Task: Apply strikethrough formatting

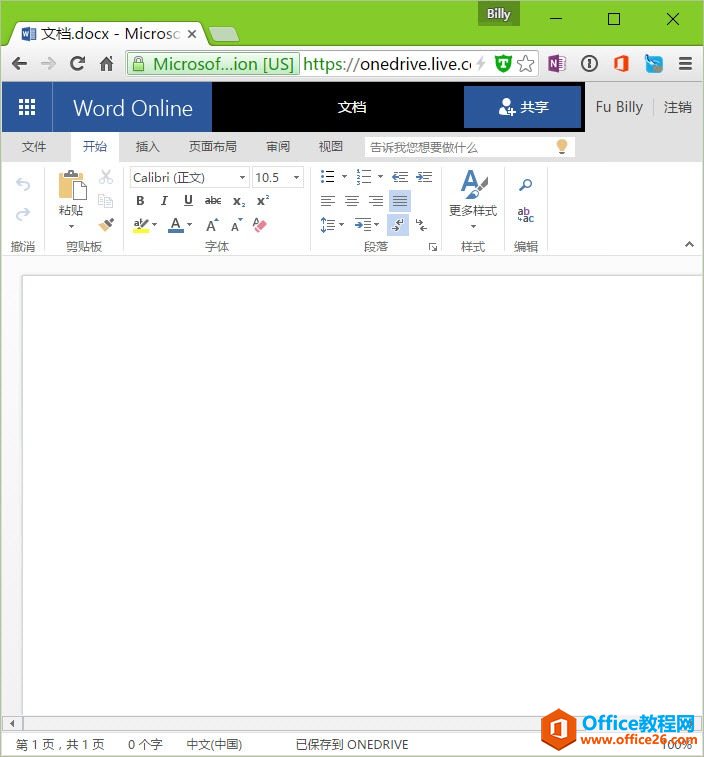Action: [212, 200]
